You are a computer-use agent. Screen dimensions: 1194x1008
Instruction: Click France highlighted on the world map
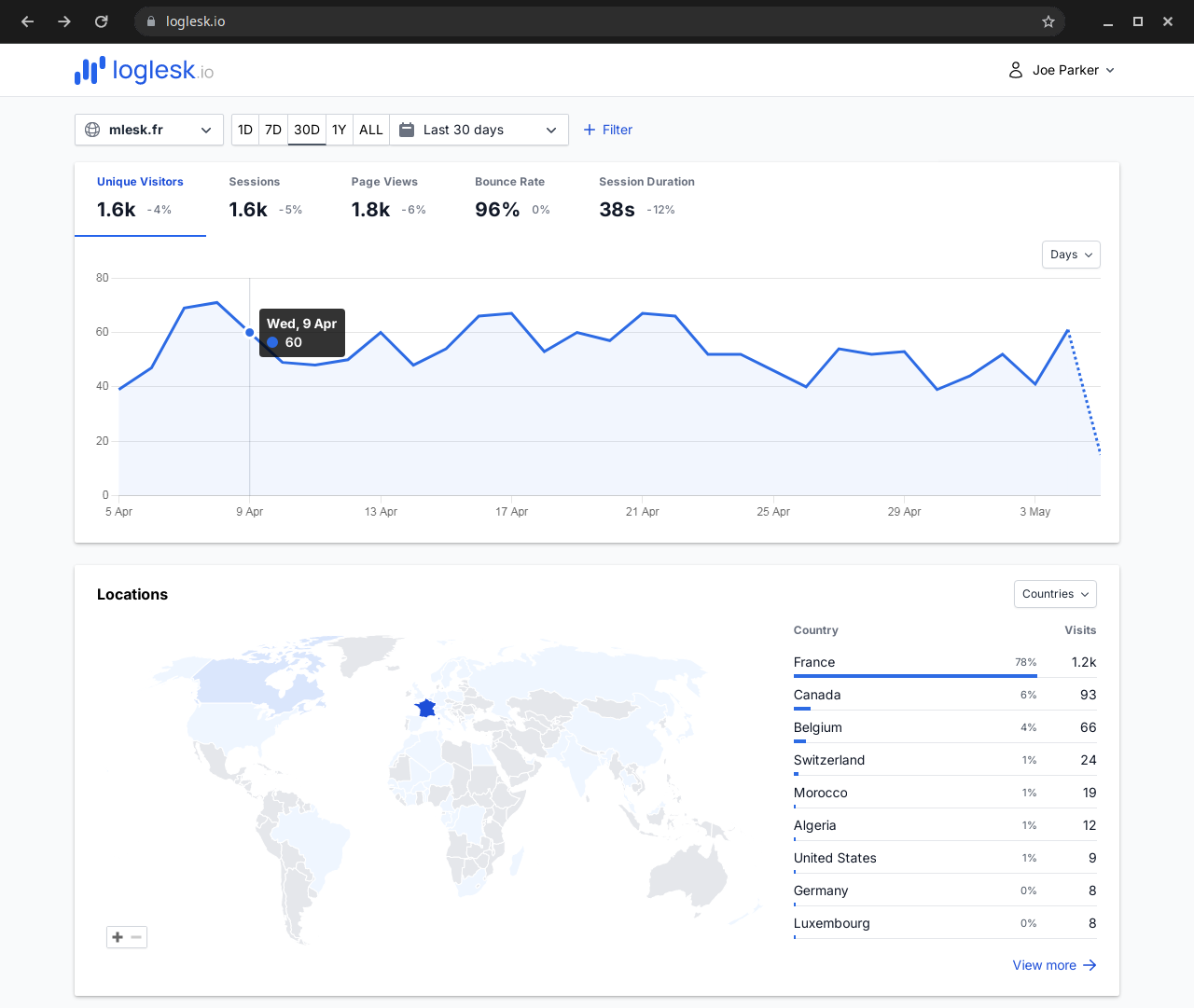[426, 709]
